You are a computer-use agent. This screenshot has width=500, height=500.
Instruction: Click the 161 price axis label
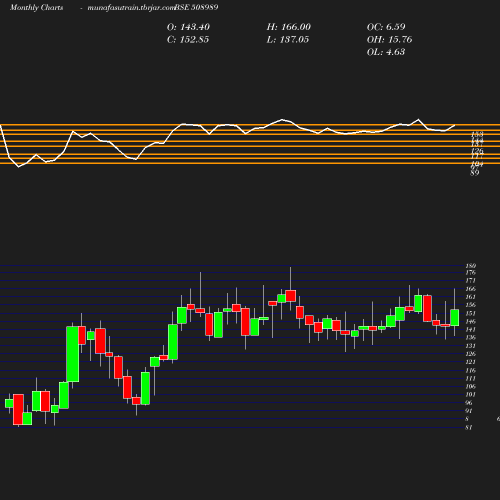(470, 297)
